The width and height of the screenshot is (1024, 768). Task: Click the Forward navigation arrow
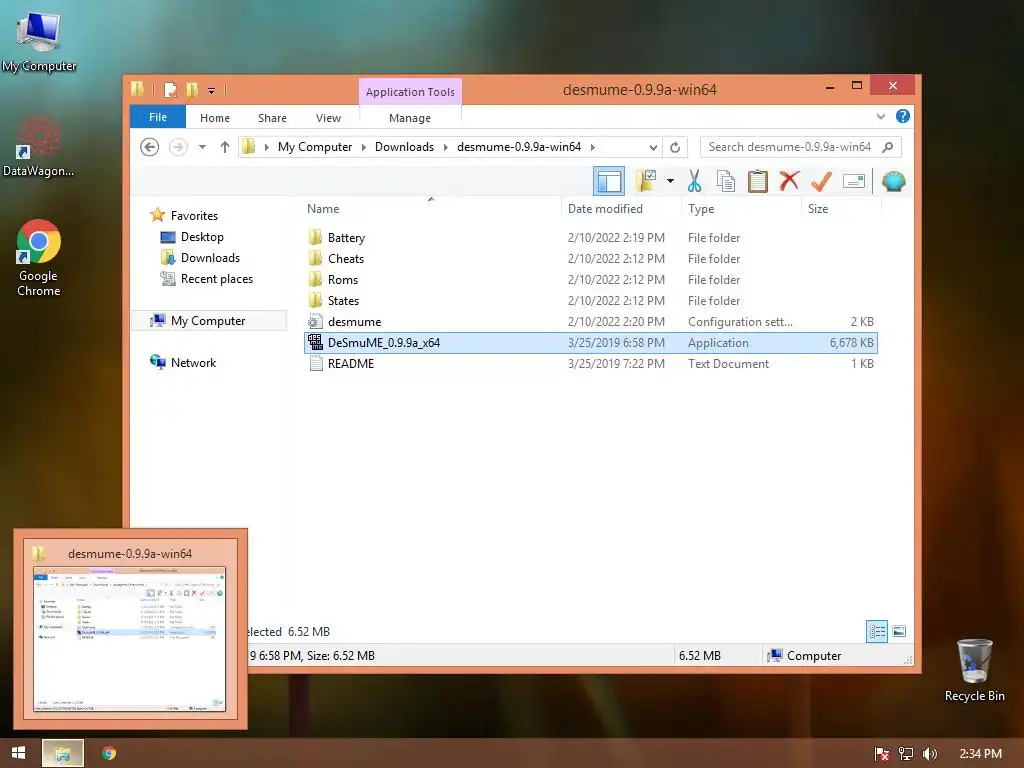click(x=178, y=147)
